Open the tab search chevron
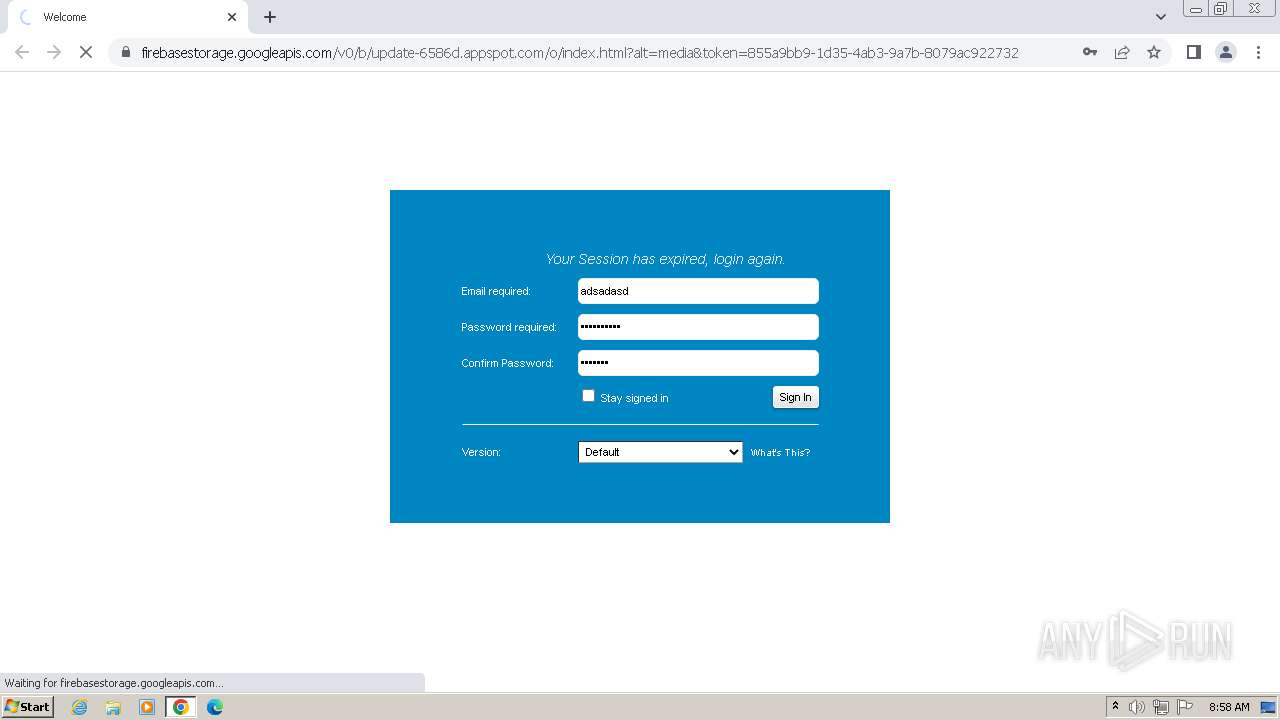 coord(1161,17)
